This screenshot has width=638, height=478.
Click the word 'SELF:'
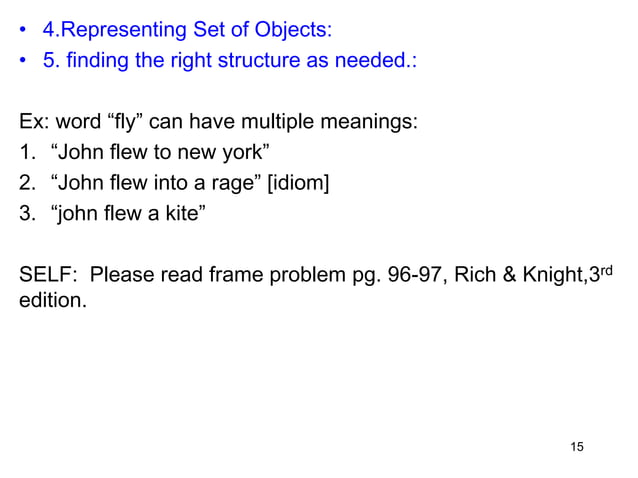tap(48, 275)
